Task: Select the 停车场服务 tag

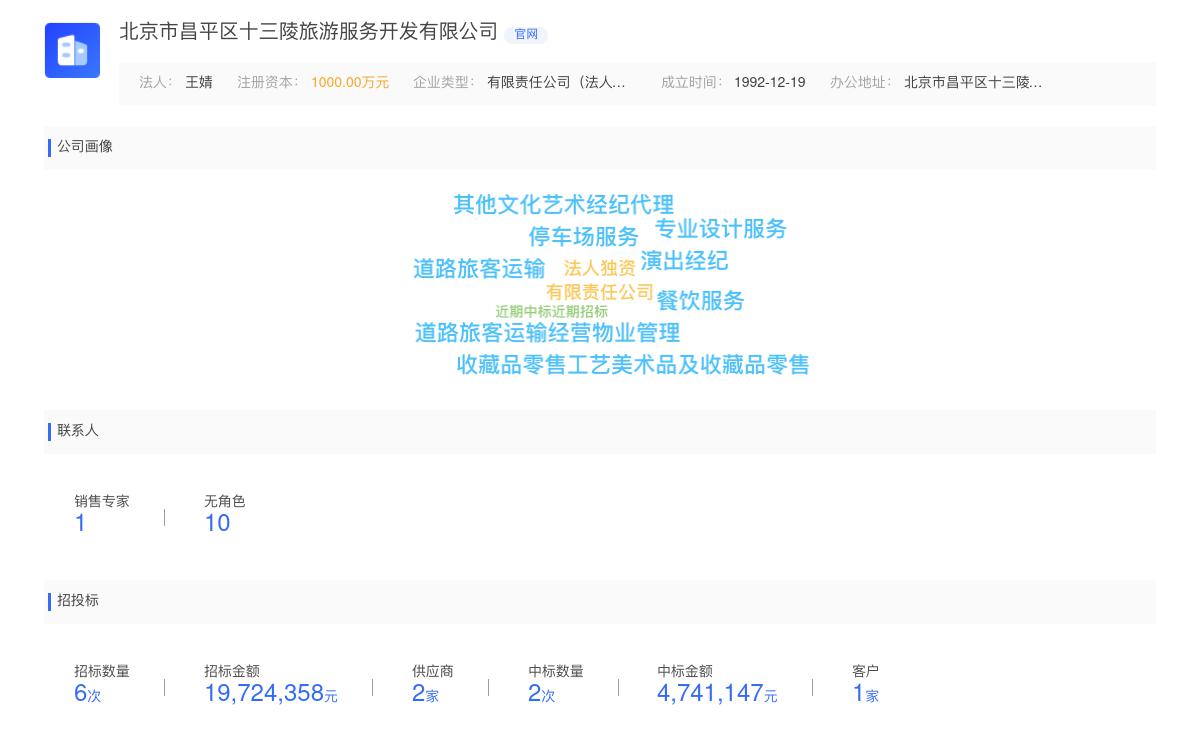Action: tap(583, 237)
